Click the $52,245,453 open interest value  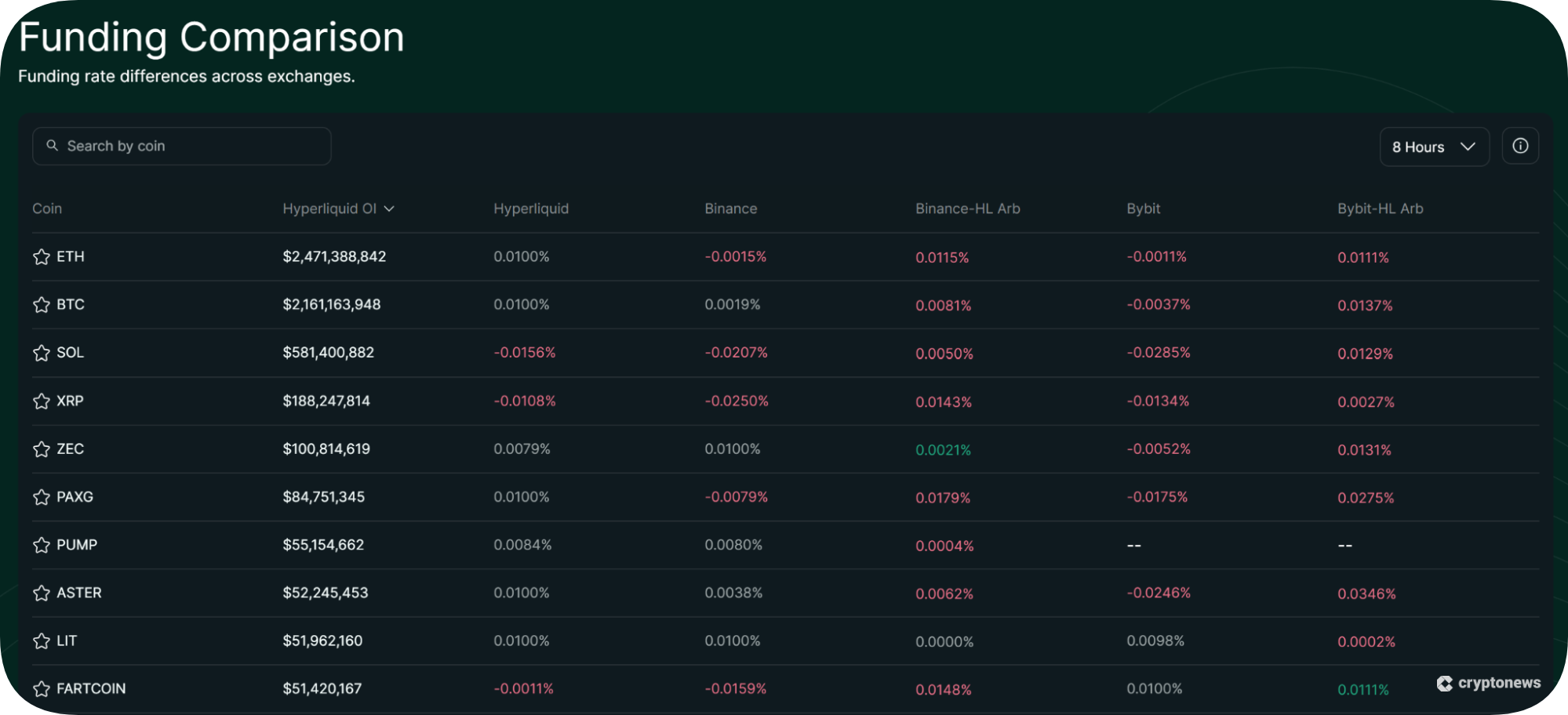tap(326, 593)
